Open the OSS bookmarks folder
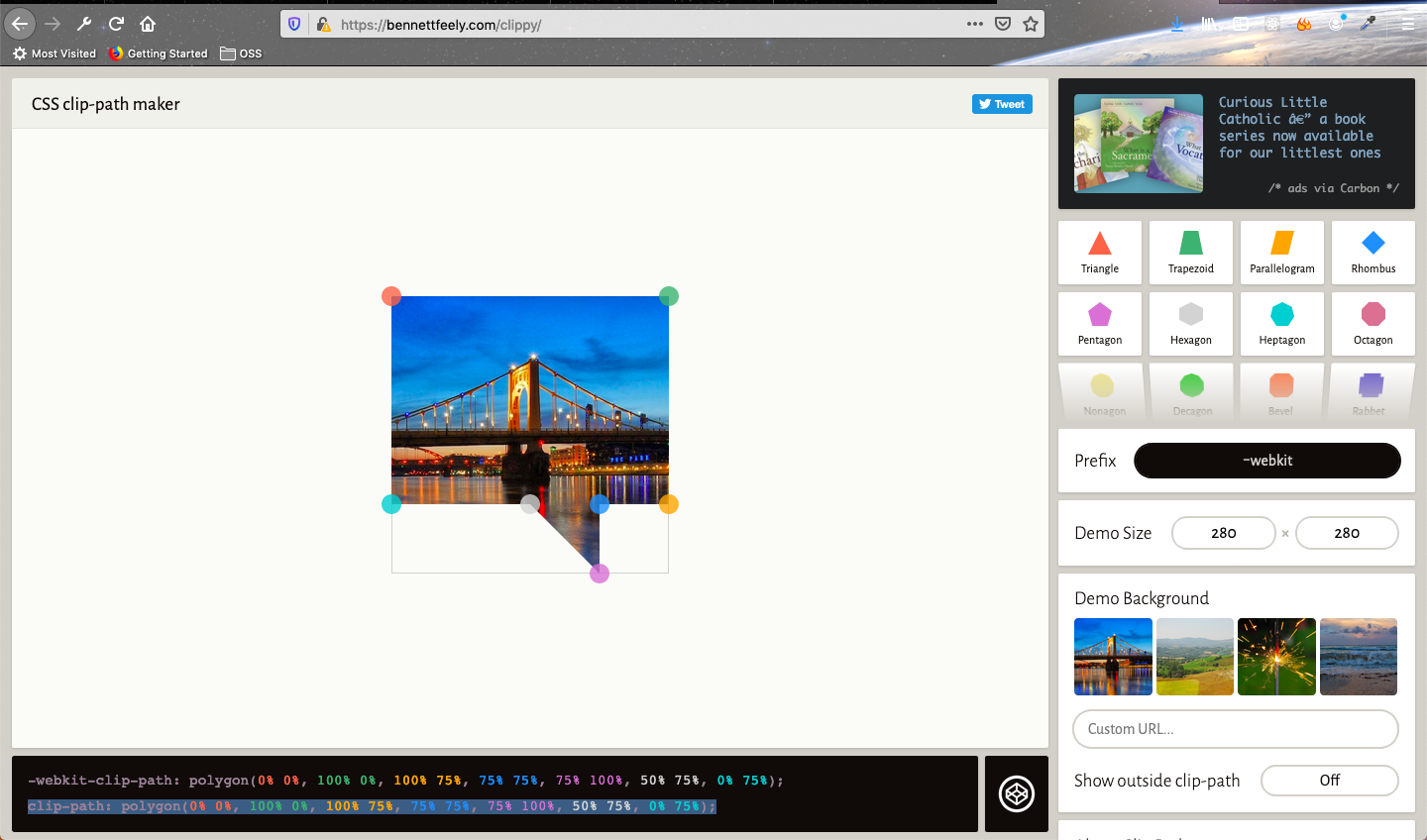Image resolution: width=1427 pixels, height=840 pixels. pos(241,53)
